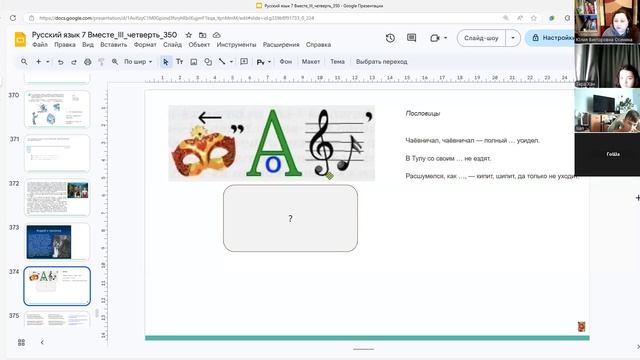
Task: Collapse the filmstrip panel arrow
Action: [x=42, y=342]
